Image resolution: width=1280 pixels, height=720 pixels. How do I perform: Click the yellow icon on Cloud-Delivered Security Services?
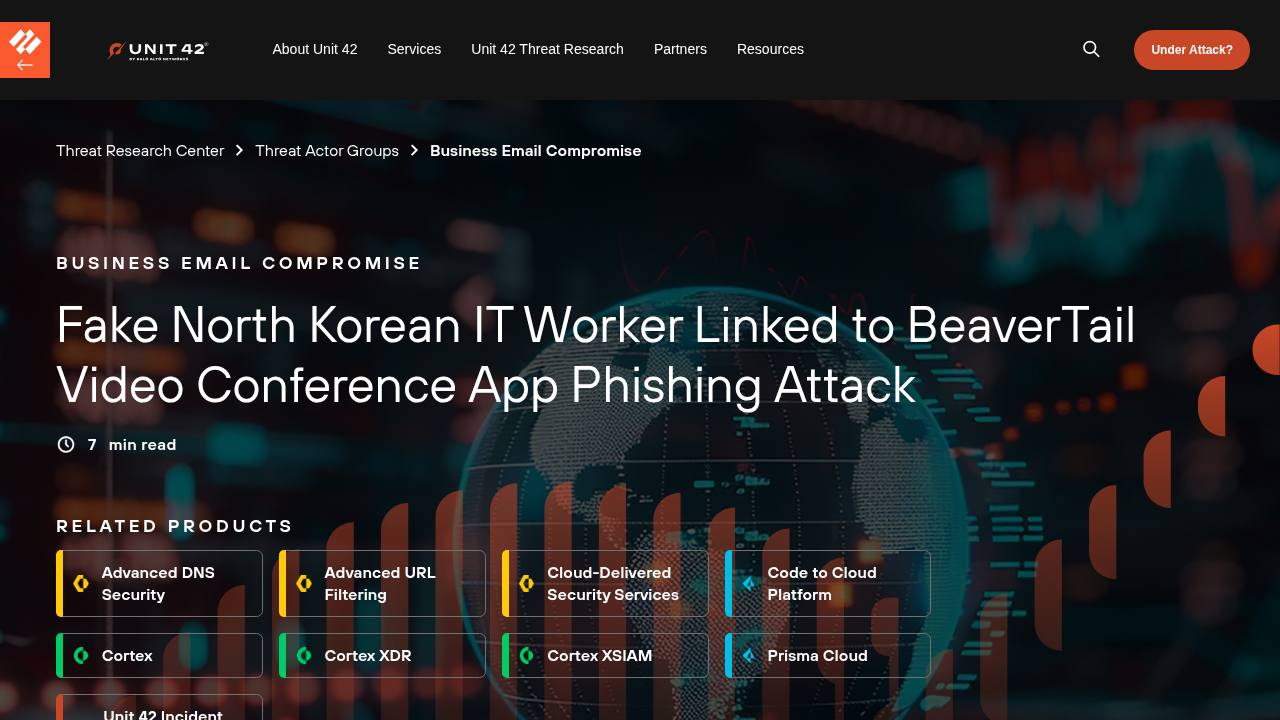click(527, 583)
